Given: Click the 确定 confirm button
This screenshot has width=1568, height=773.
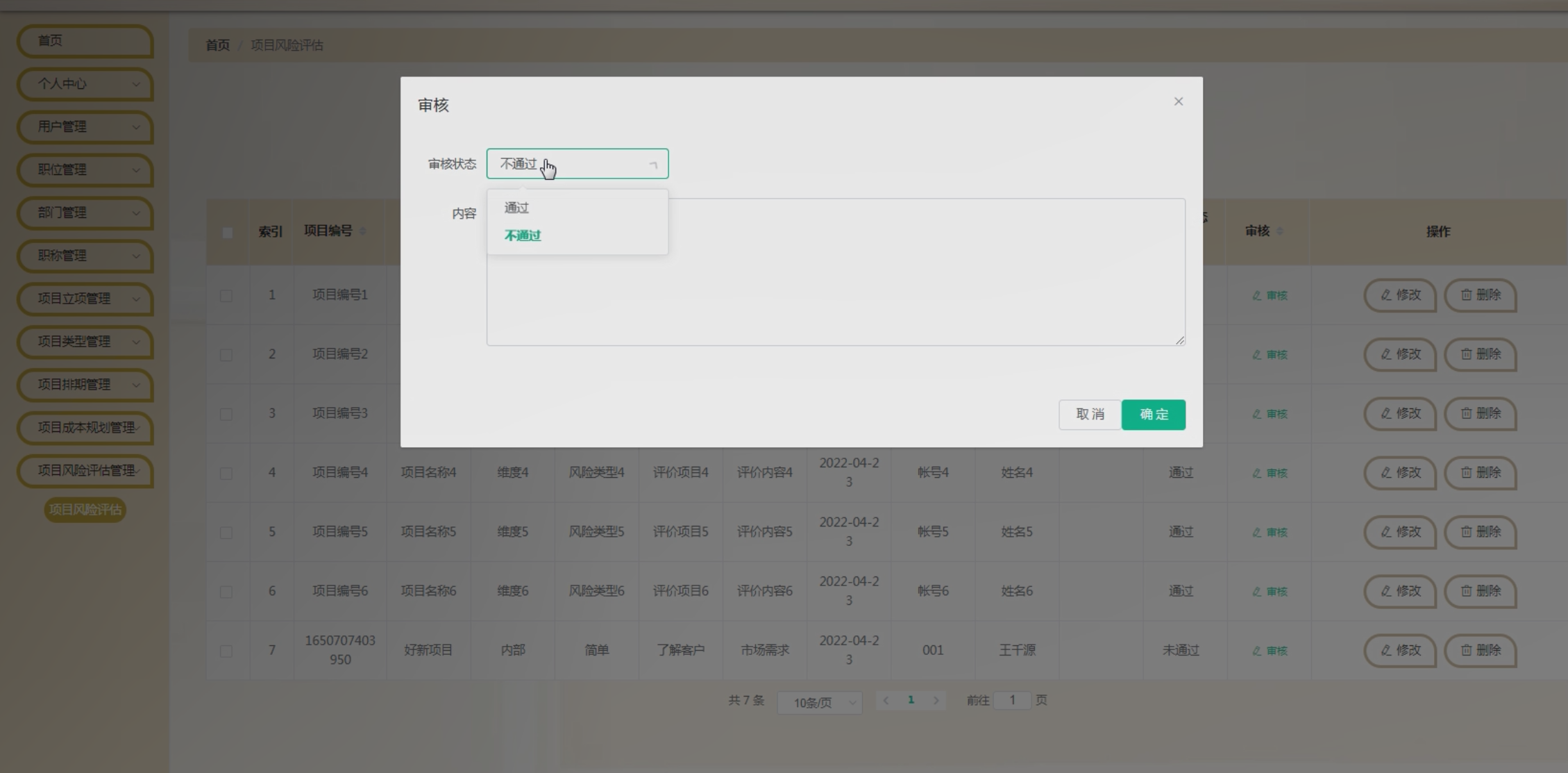Looking at the screenshot, I should coord(1153,414).
